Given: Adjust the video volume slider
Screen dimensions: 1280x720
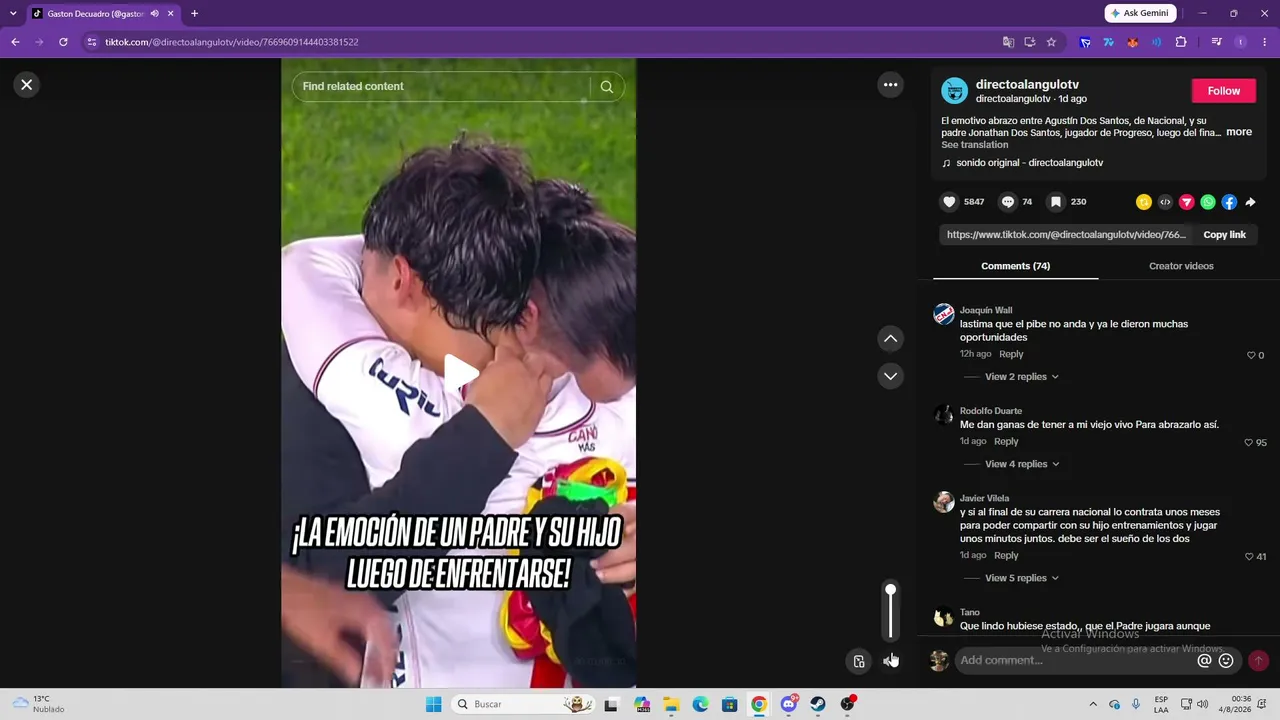Looking at the screenshot, I should click(890, 611).
